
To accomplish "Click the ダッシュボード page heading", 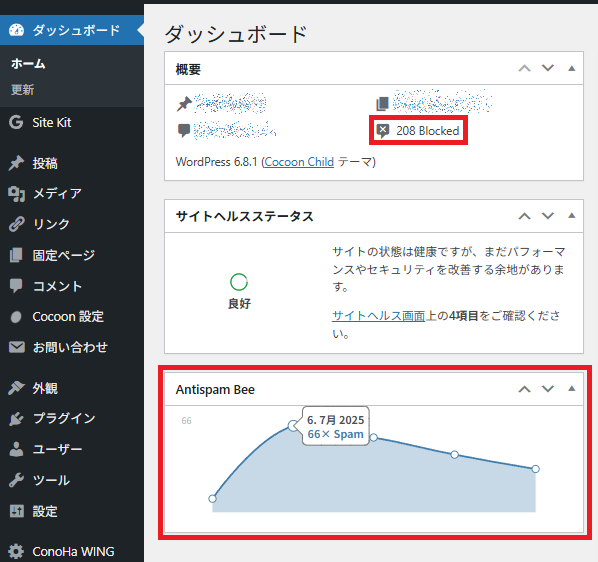I will coord(236,34).
